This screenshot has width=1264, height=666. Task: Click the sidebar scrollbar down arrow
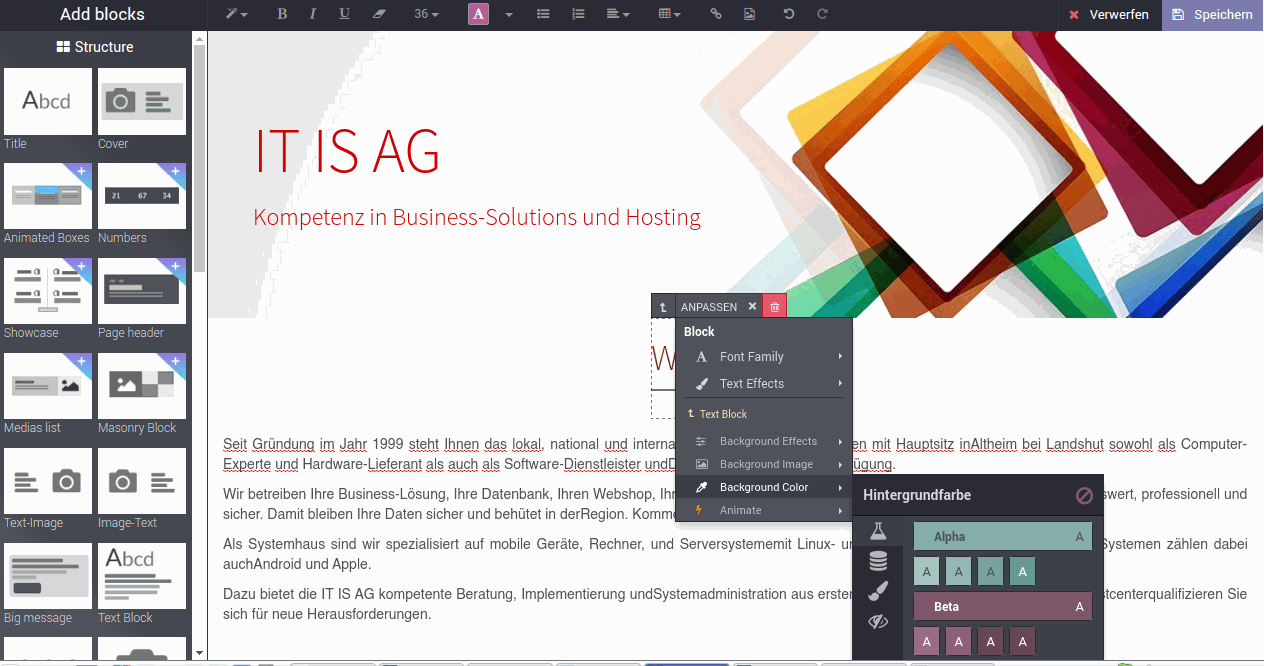(x=200, y=653)
